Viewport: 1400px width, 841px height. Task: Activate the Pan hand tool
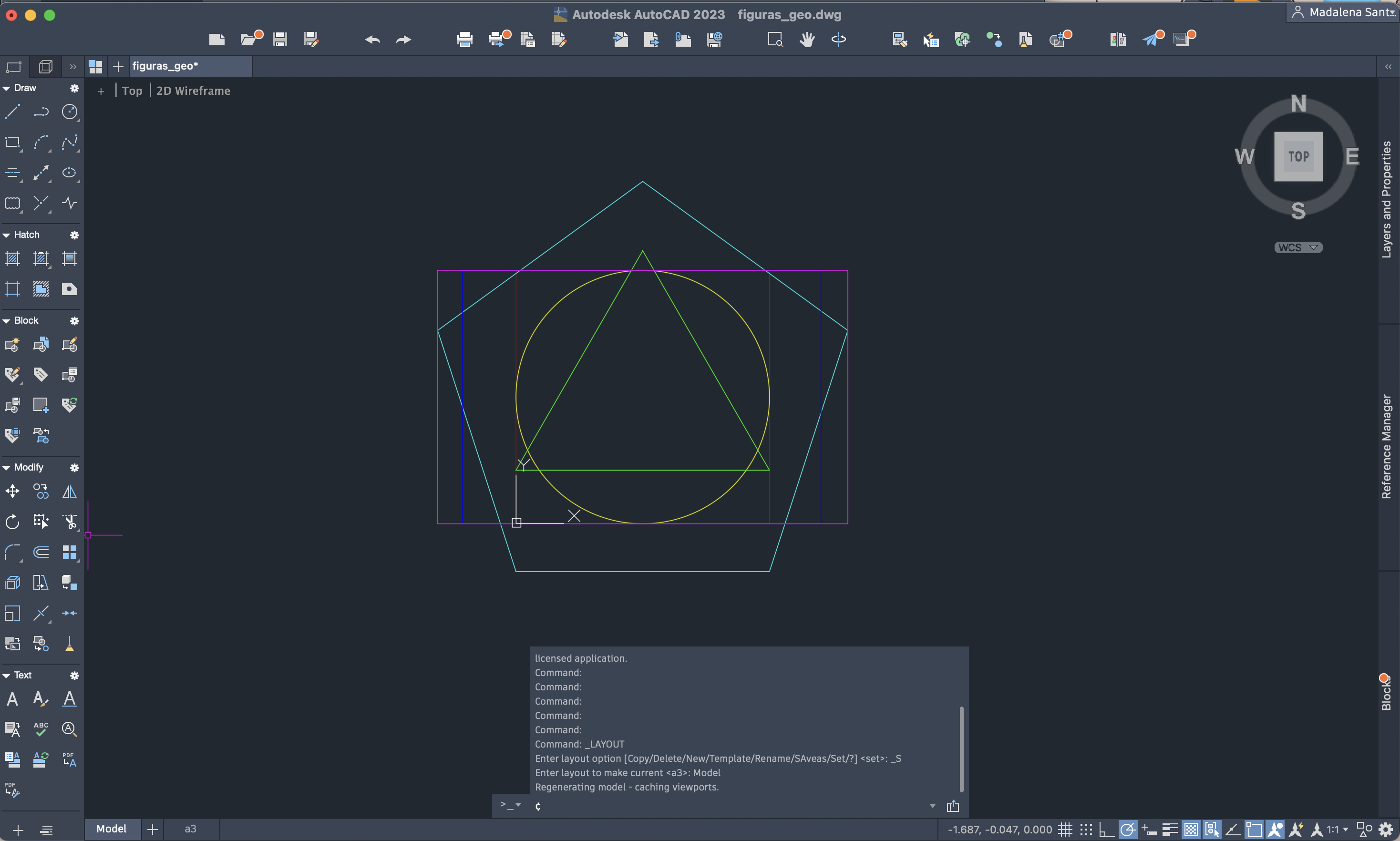coord(806,39)
